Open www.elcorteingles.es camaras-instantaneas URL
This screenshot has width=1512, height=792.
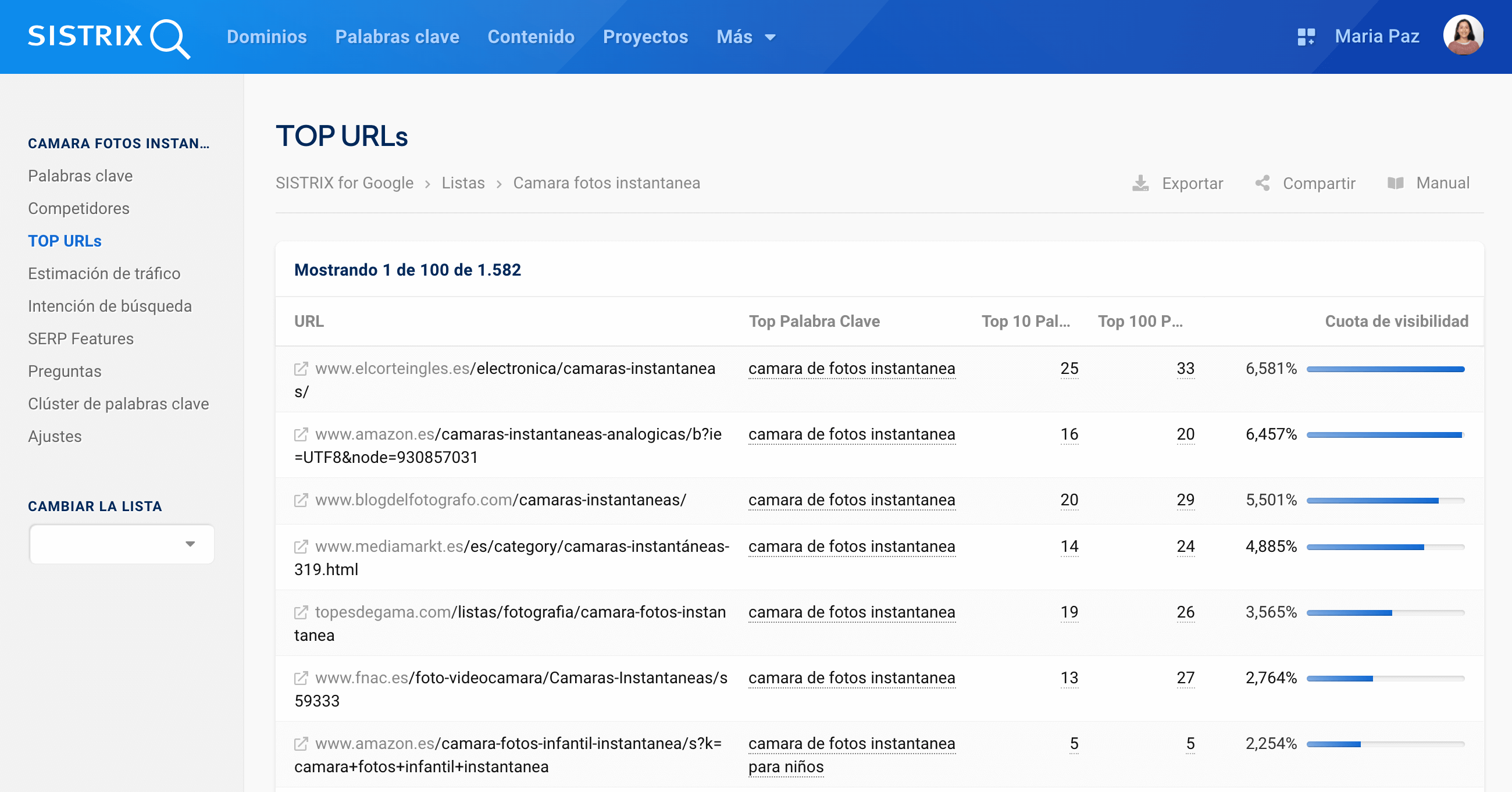point(505,380)
